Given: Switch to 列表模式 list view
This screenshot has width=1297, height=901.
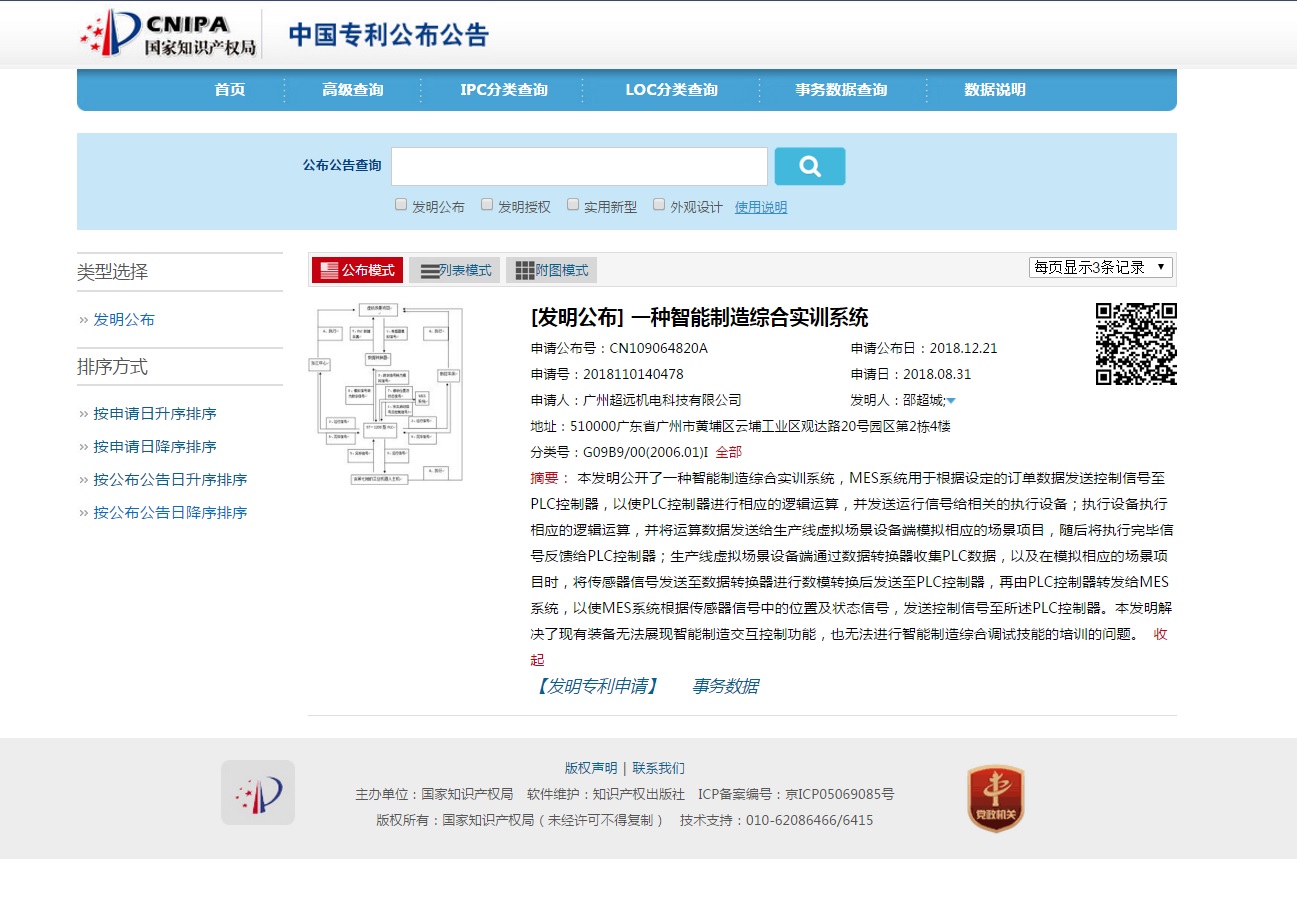Looking at the screenshot, I should (456, 270).
